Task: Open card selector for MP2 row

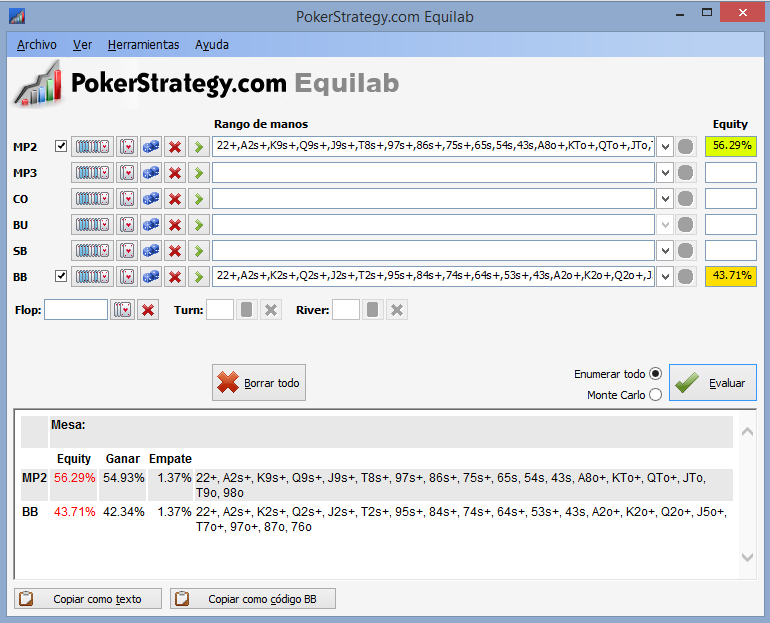Action: coord(127,146)
